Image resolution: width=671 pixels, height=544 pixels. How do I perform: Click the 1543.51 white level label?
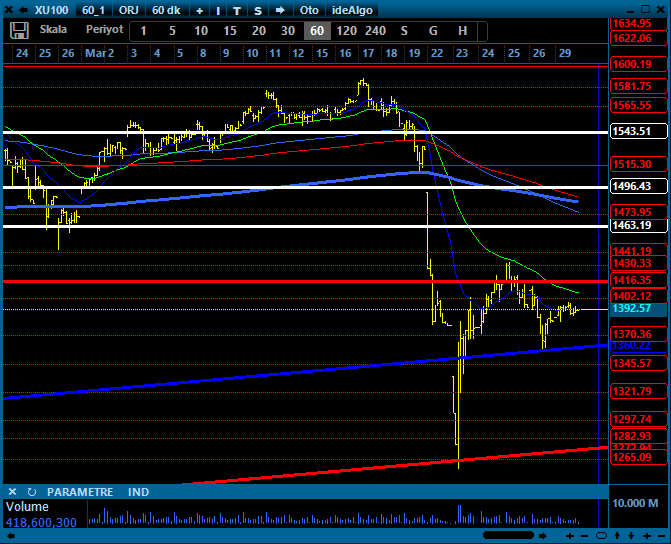(638, 131)
